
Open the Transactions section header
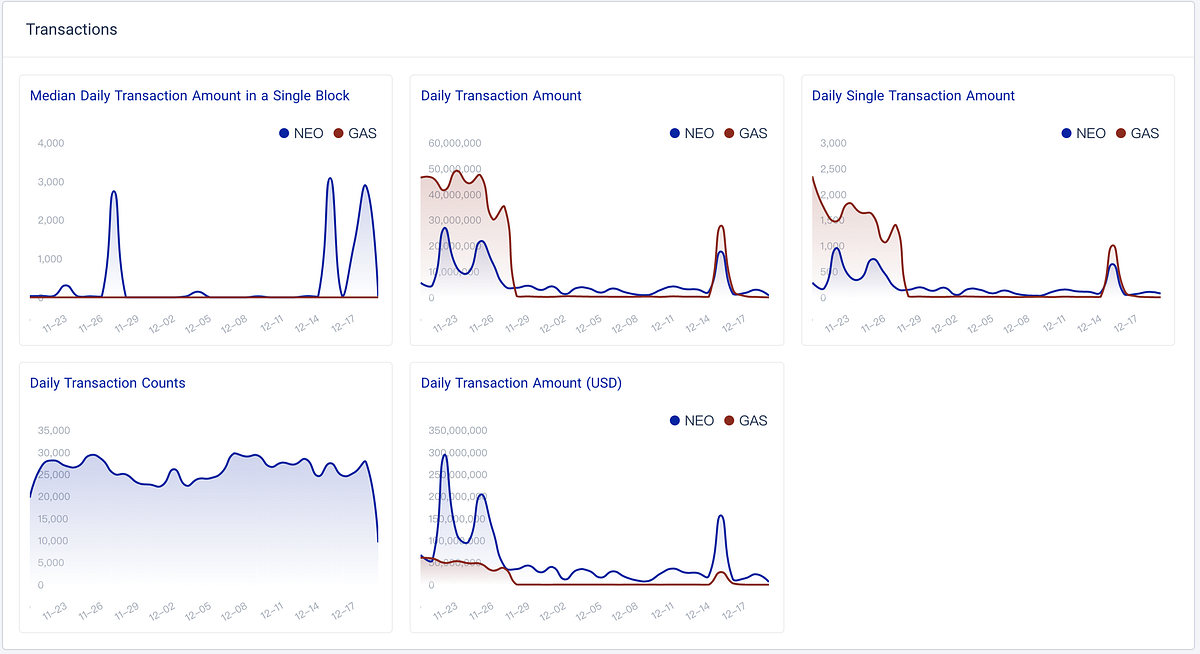[71, 29]
